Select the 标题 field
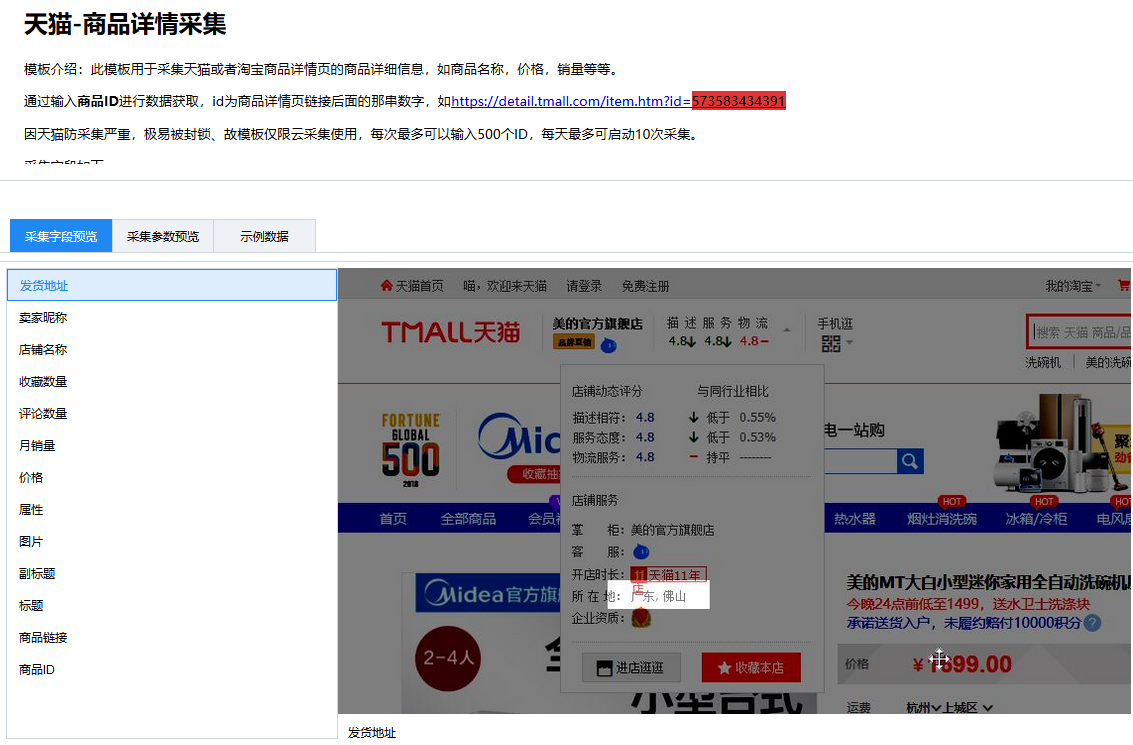This screenshot has height=745, width=1133. 172,606
